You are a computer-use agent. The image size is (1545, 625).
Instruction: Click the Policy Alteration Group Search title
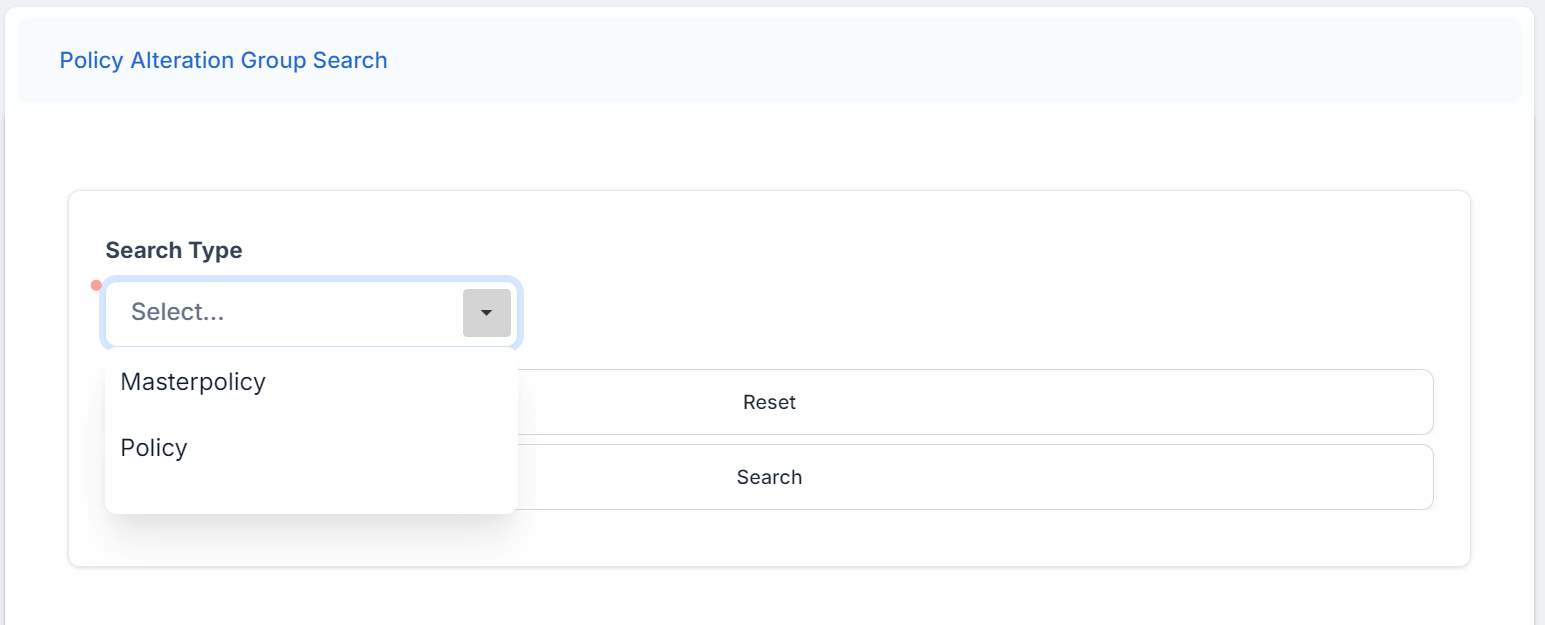pos(223,60)
